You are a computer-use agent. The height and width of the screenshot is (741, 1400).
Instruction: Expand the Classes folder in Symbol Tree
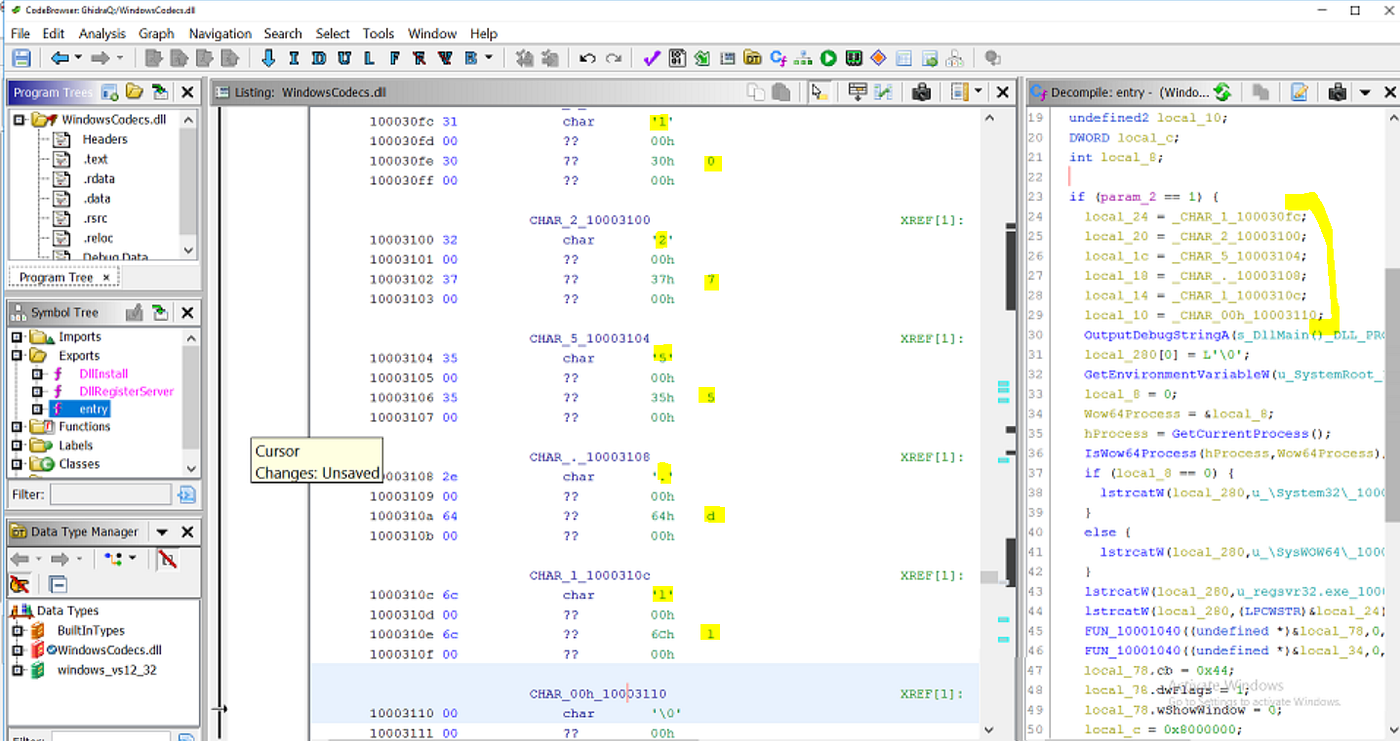coord(17,464)
